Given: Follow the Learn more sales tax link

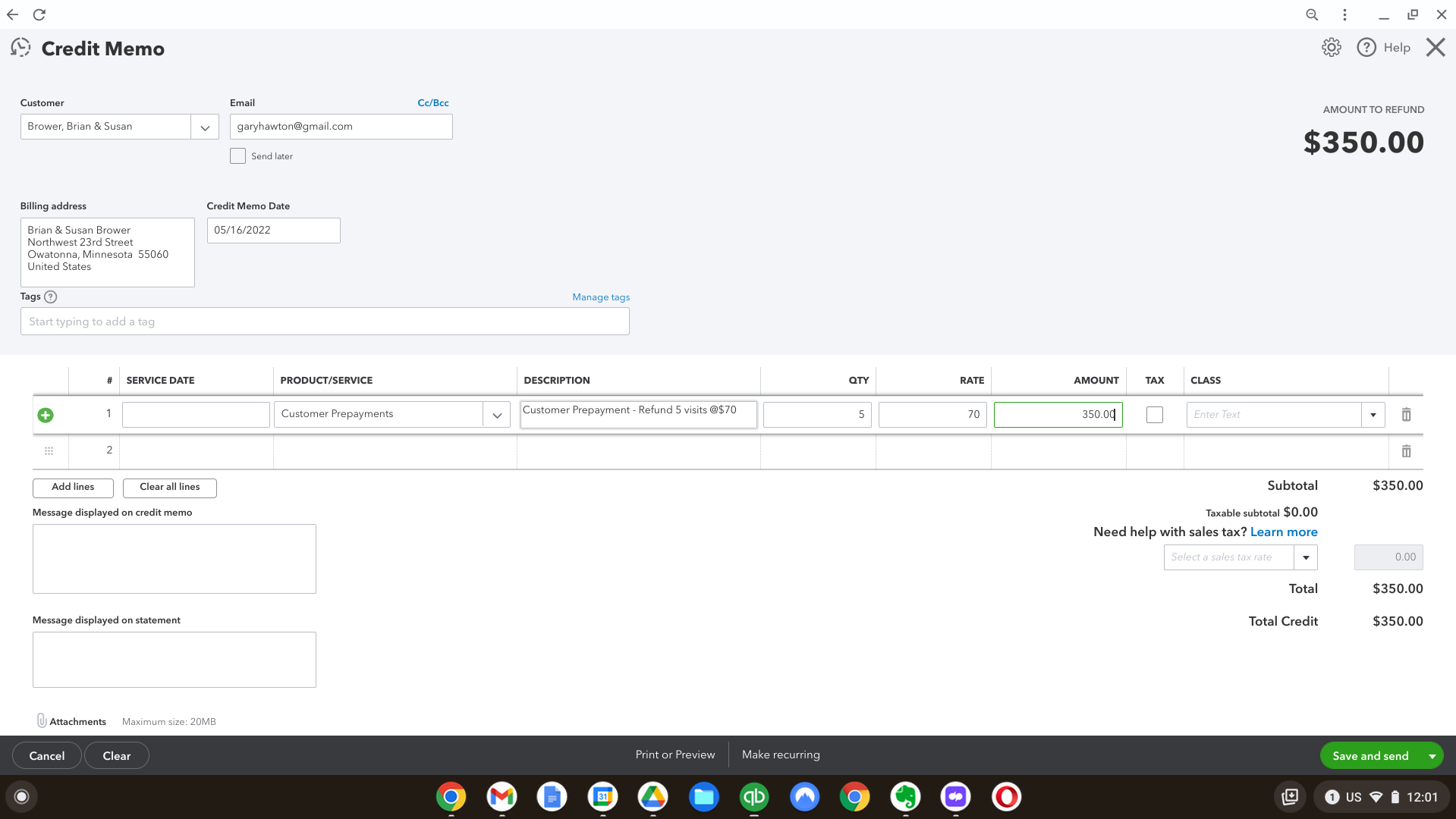Looking at the screenshot, I should 1284,532.
